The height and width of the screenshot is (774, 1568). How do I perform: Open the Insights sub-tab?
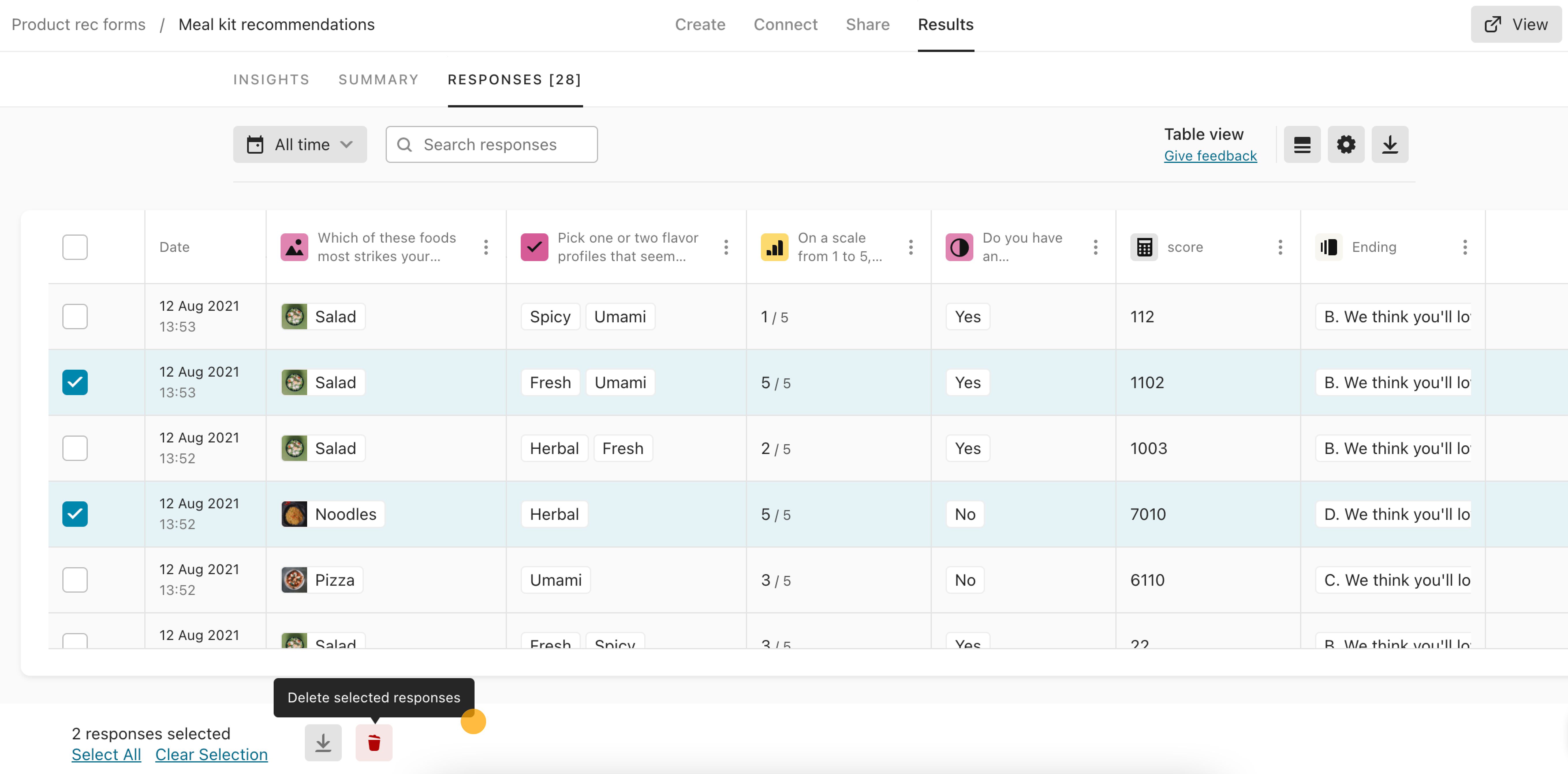coord(271,79)
